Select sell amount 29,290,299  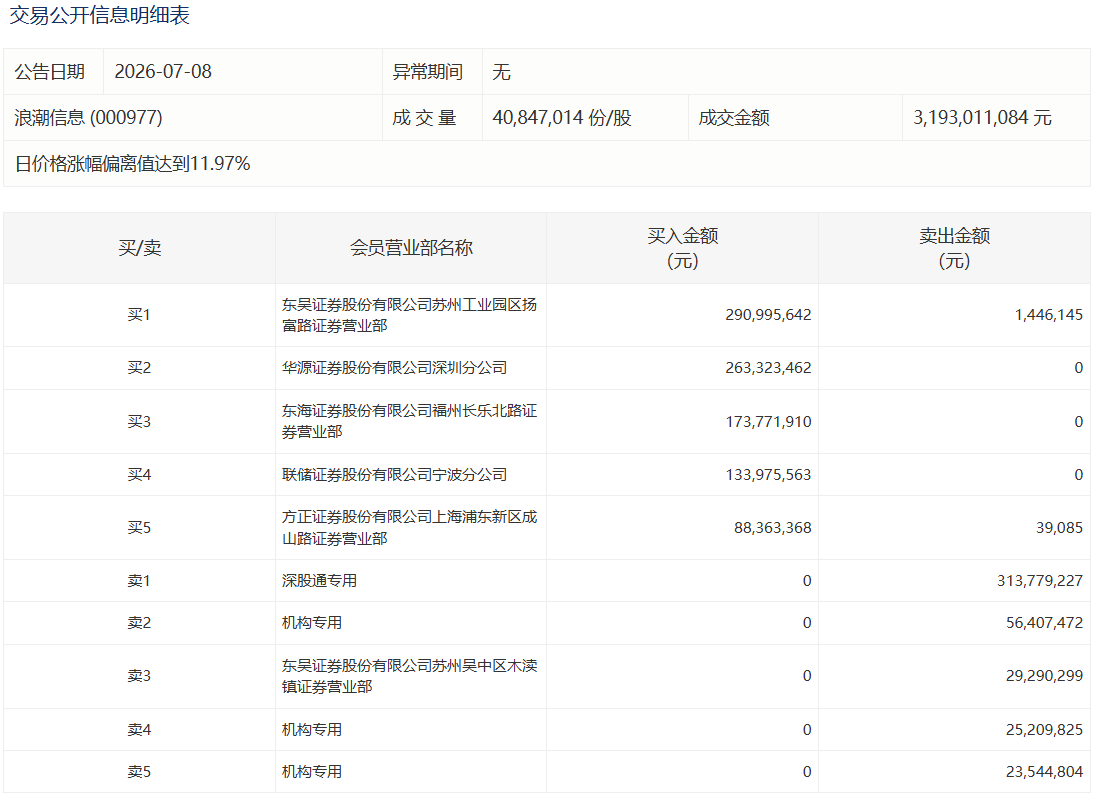1044,676
